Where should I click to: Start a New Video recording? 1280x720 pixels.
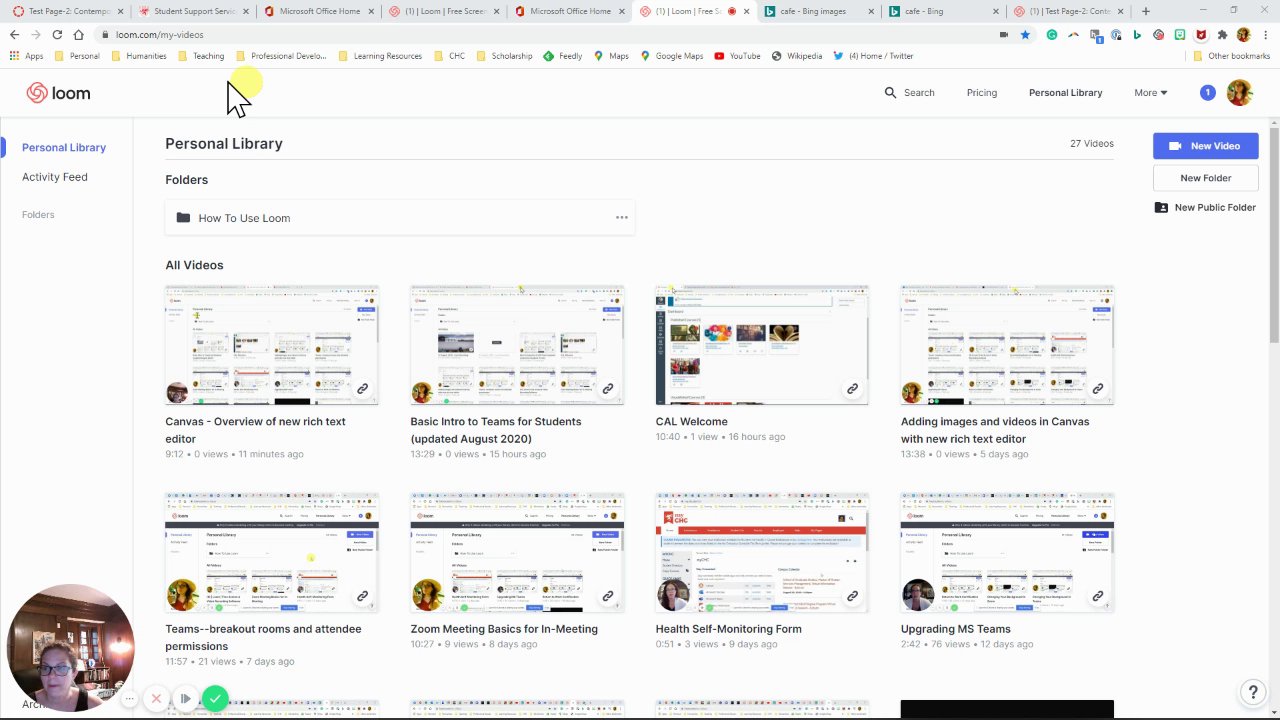1205,146
